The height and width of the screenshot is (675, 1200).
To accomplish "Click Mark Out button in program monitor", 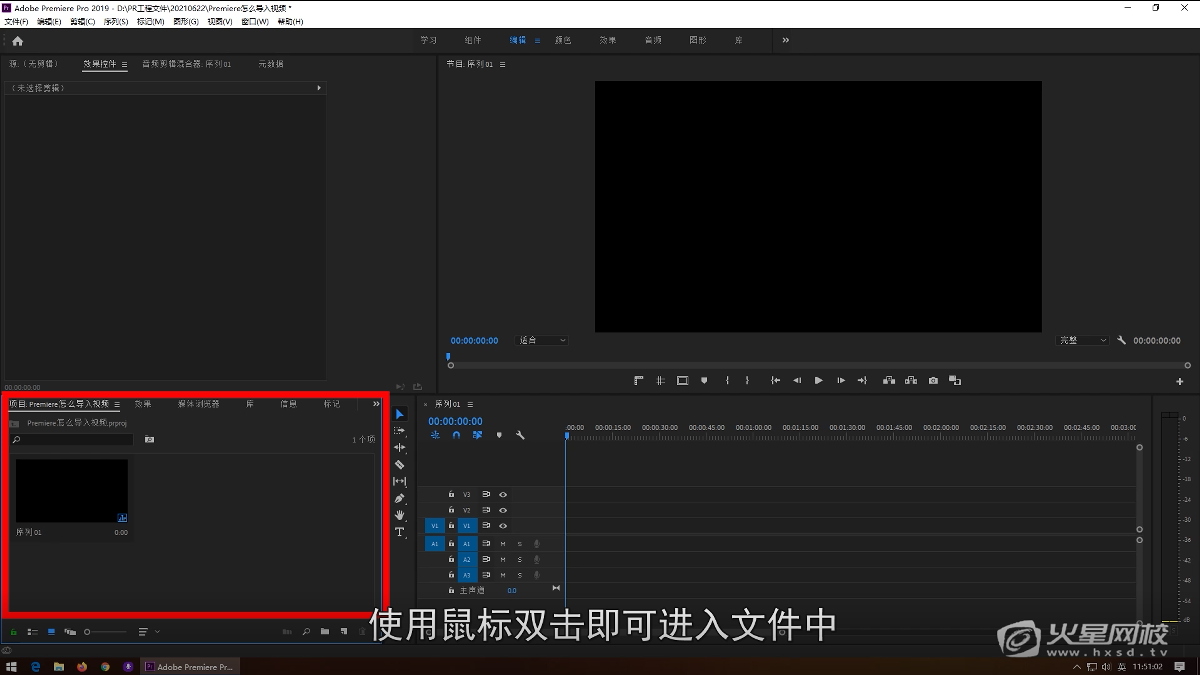I will 747,380.
